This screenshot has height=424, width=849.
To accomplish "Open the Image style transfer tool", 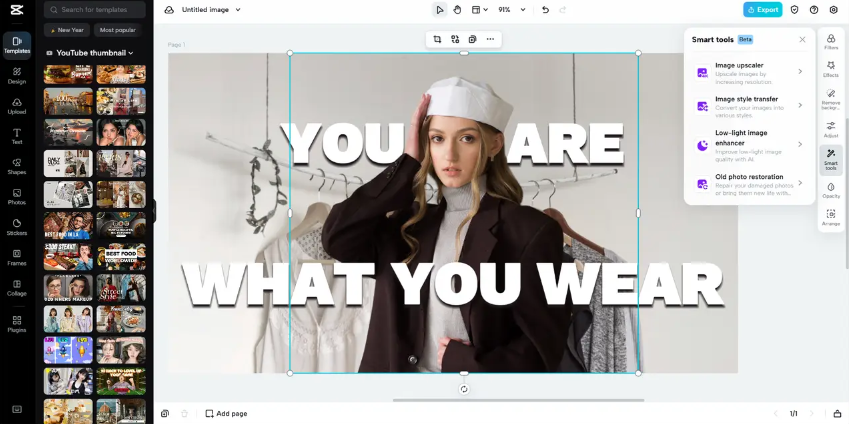I will [749, 107].
